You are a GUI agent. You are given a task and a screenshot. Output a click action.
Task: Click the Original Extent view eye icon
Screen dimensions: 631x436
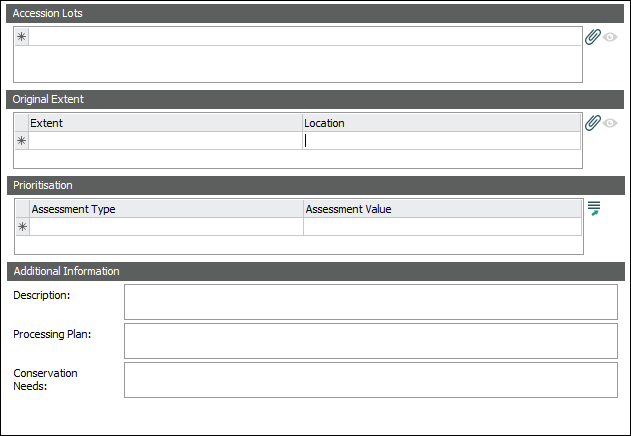click(x=610, y=123)
